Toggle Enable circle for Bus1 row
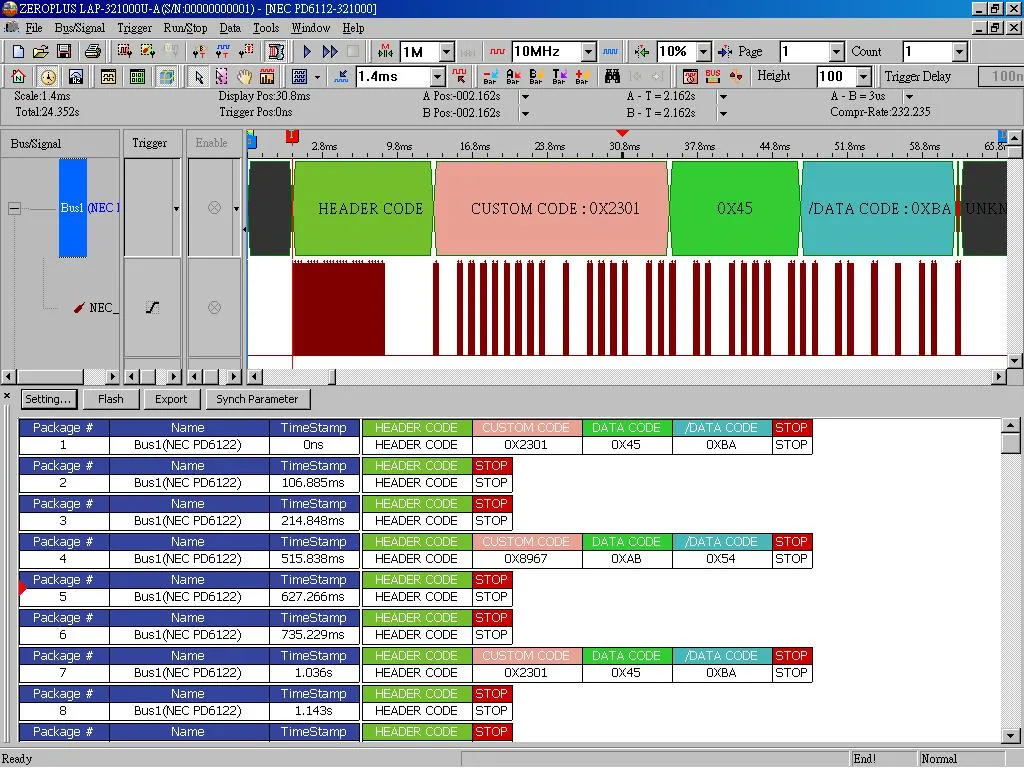The width and height of the screenshot is (1024, 768). (214, 208)
